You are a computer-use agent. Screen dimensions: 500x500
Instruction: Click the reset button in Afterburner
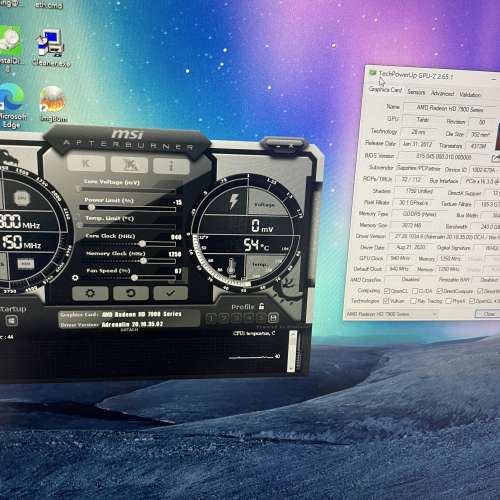click(131, 293)
